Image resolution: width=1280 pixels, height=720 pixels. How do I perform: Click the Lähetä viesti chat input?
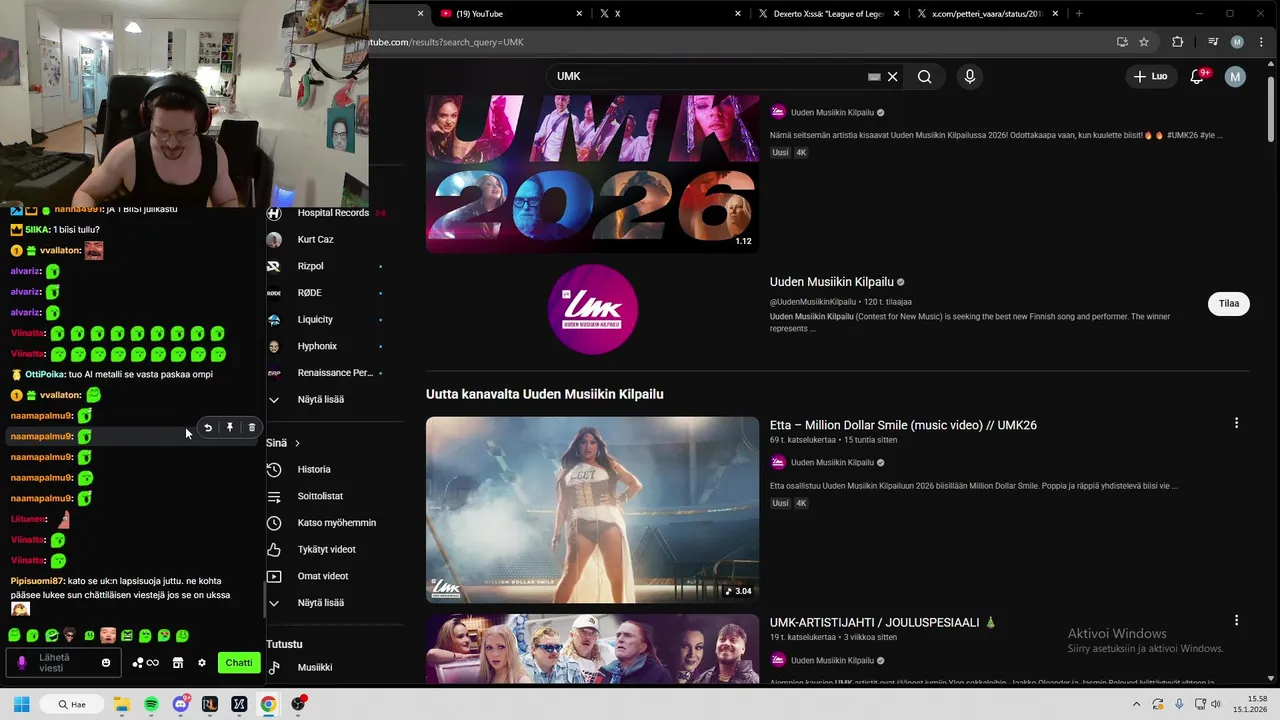pos(64,663)
